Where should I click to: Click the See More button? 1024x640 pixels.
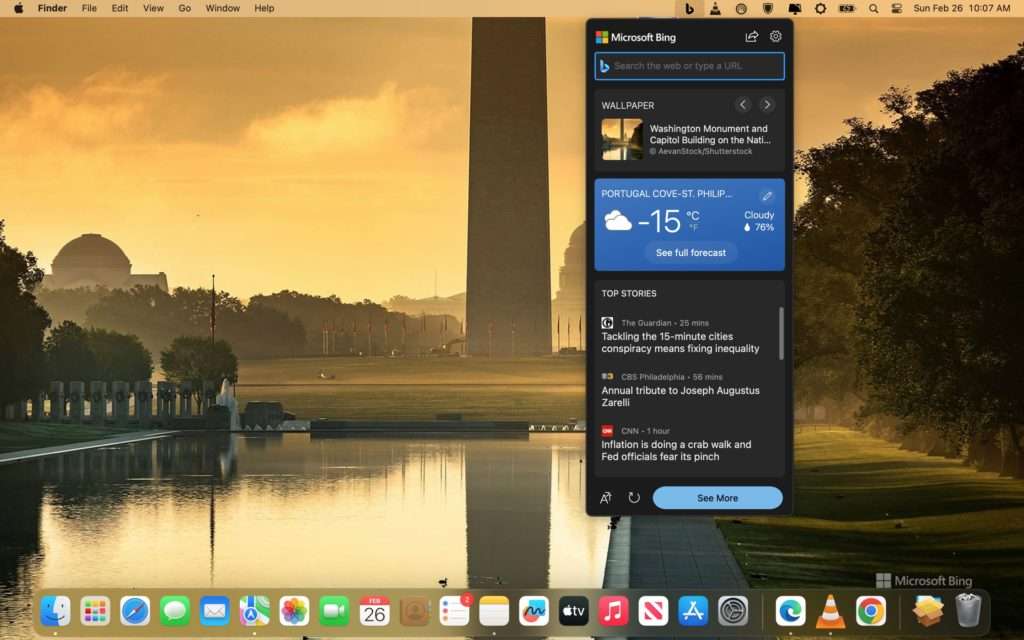[717, 498]
